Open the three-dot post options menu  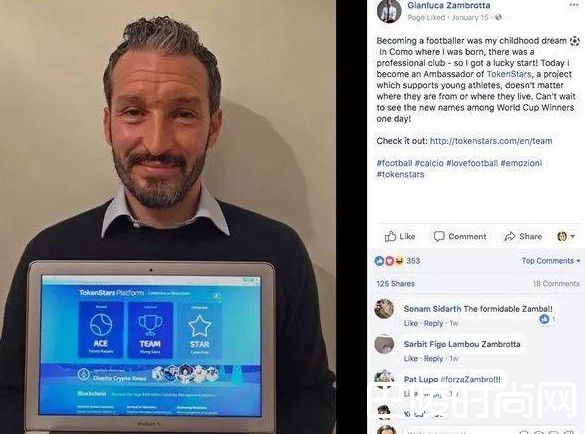click(x=574, y=5)
